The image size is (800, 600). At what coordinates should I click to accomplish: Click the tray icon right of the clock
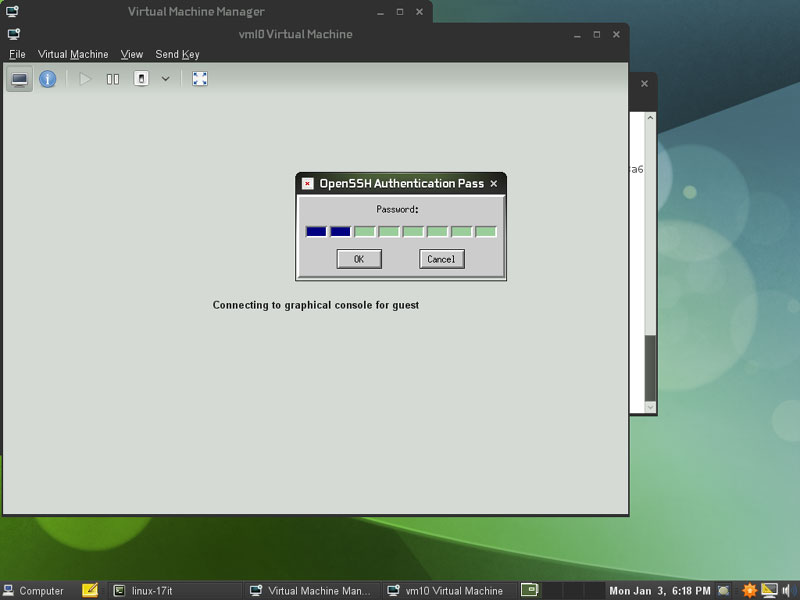click(723, 591)
